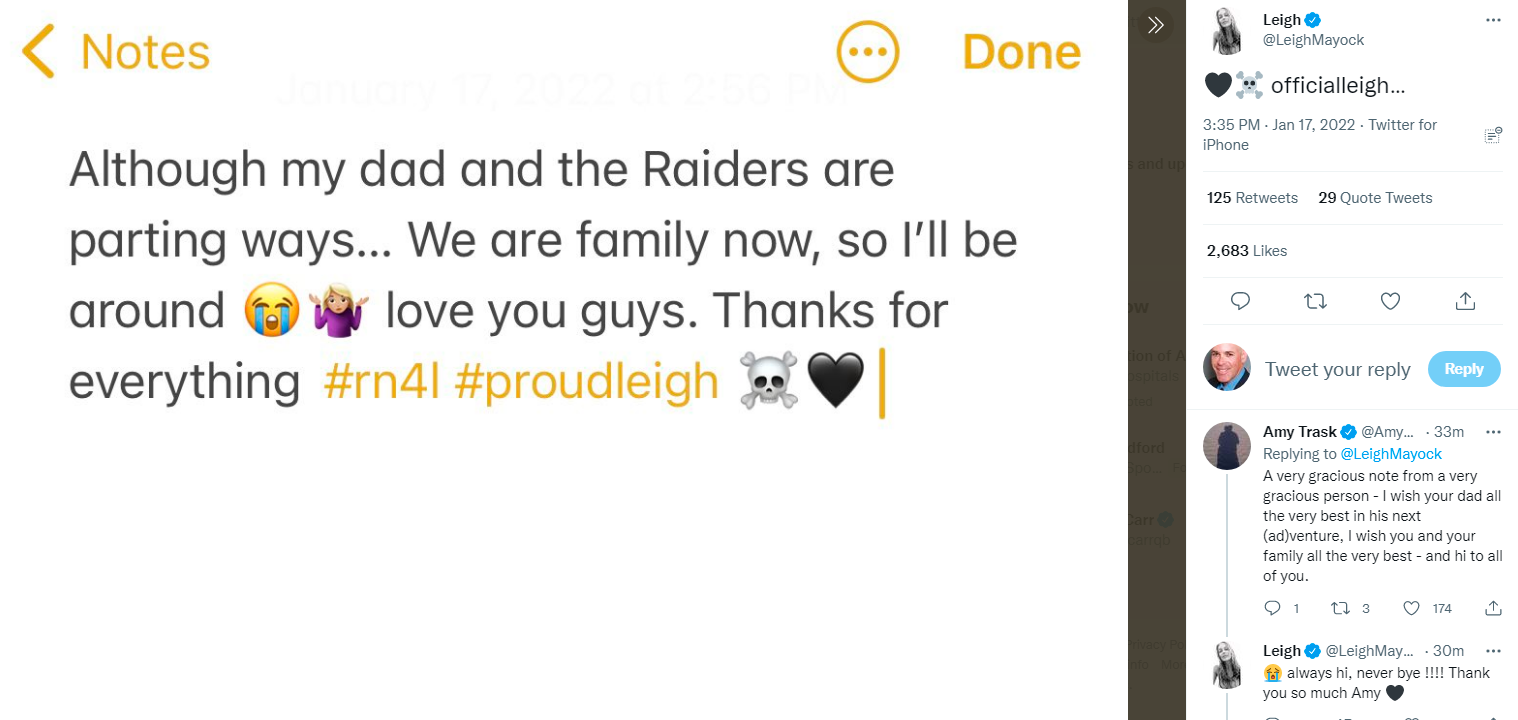Share Leigh's main tweet

pos(1465,300)
